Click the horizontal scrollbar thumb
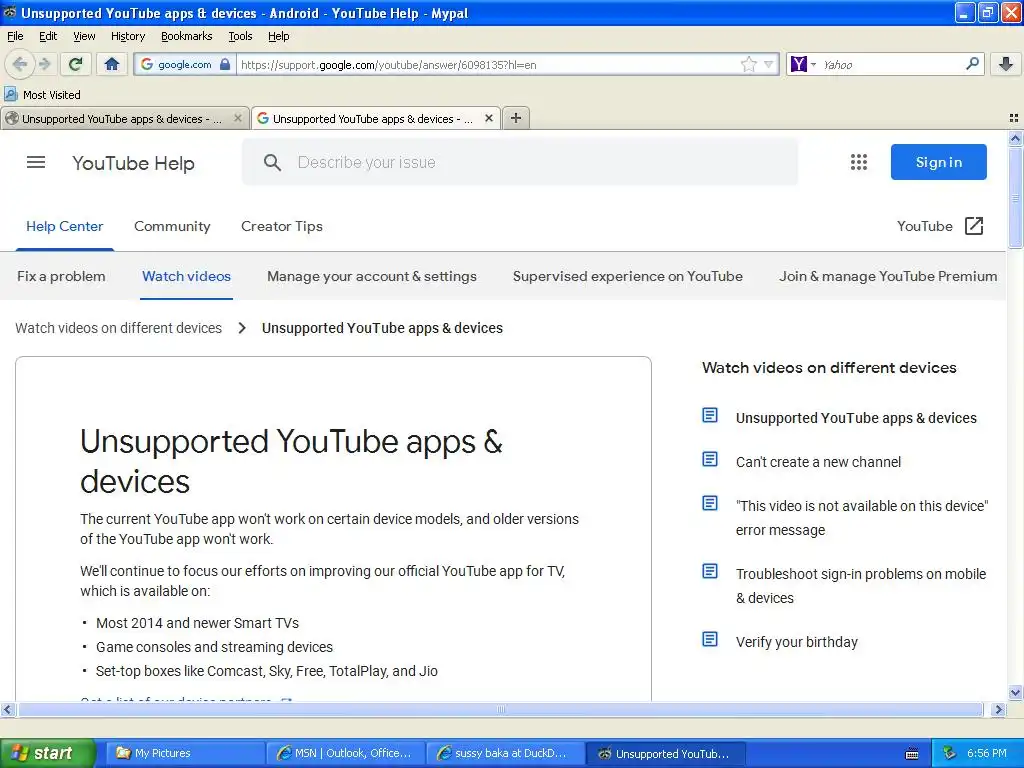Image resolution: width=1024 pixels, height=768 pixels. [500, 709]
